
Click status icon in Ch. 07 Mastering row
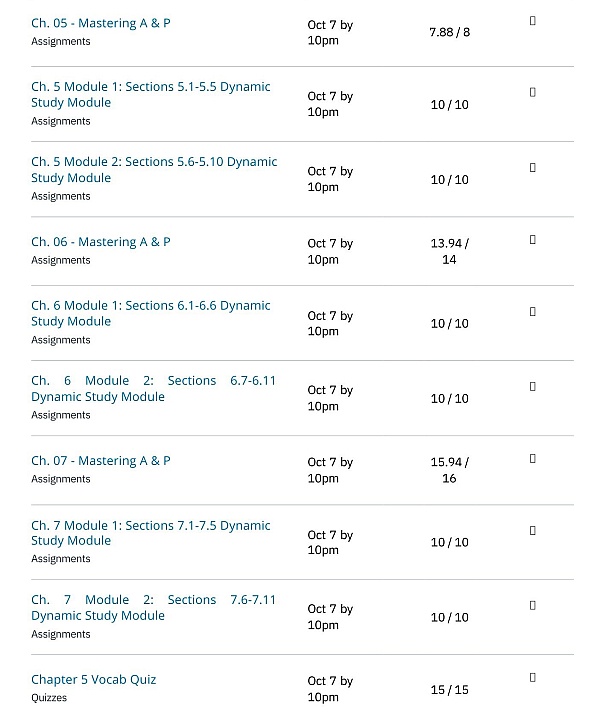[x=533, y=459]
